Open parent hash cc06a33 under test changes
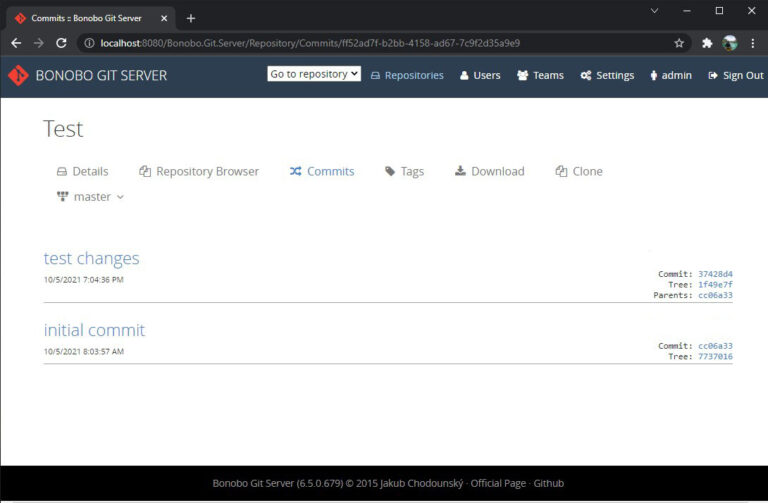The height and width of the screenshot is (503, 768). 715,295
